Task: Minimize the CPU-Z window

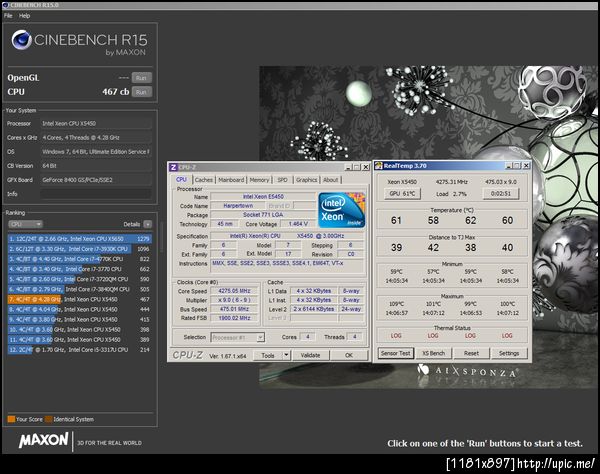Action: click(348, 167)
